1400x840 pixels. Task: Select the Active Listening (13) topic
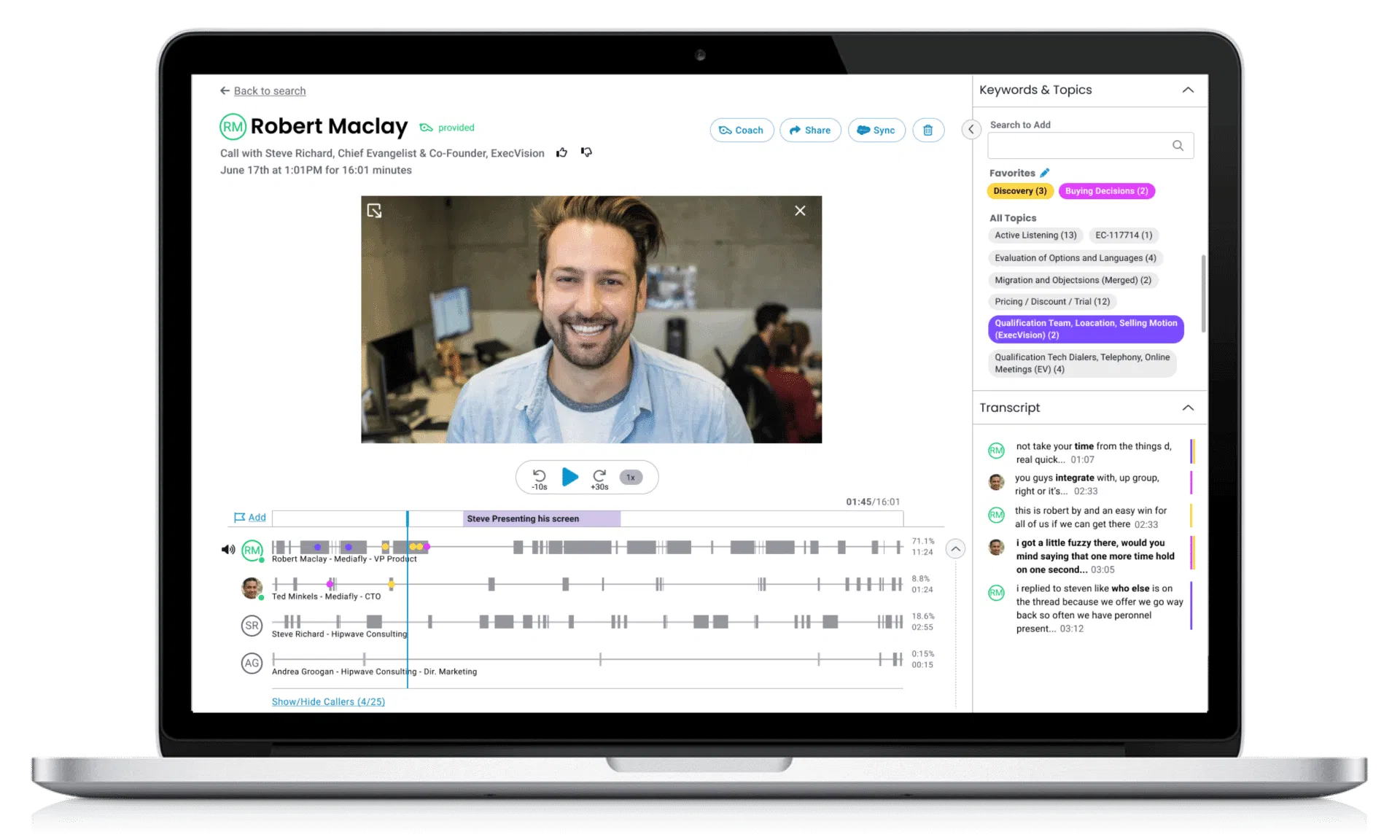[x=1035, y=236]
